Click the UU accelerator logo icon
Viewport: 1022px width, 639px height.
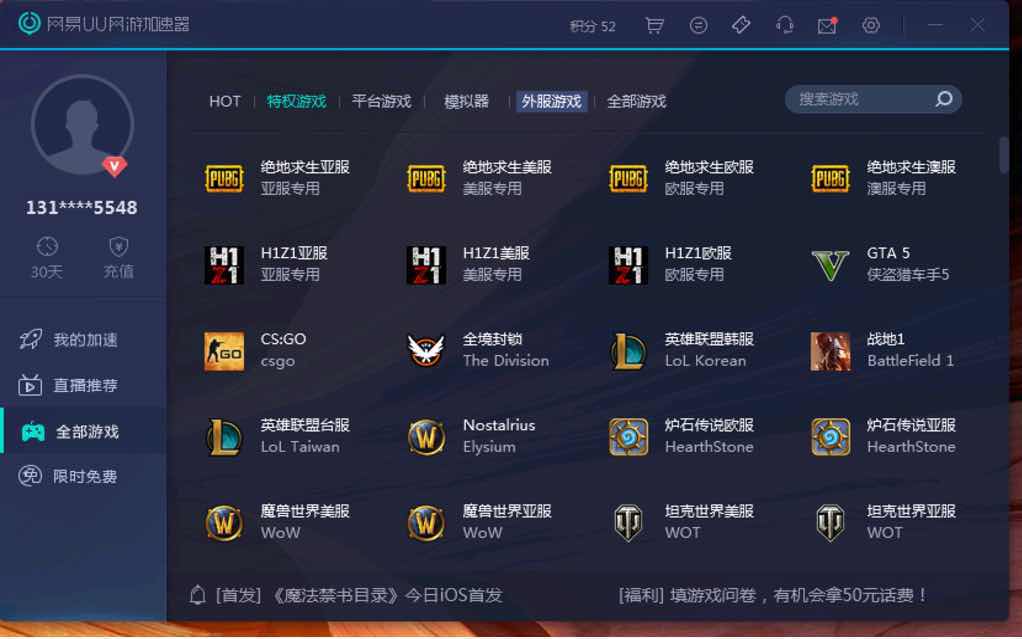tap(29, 23)
